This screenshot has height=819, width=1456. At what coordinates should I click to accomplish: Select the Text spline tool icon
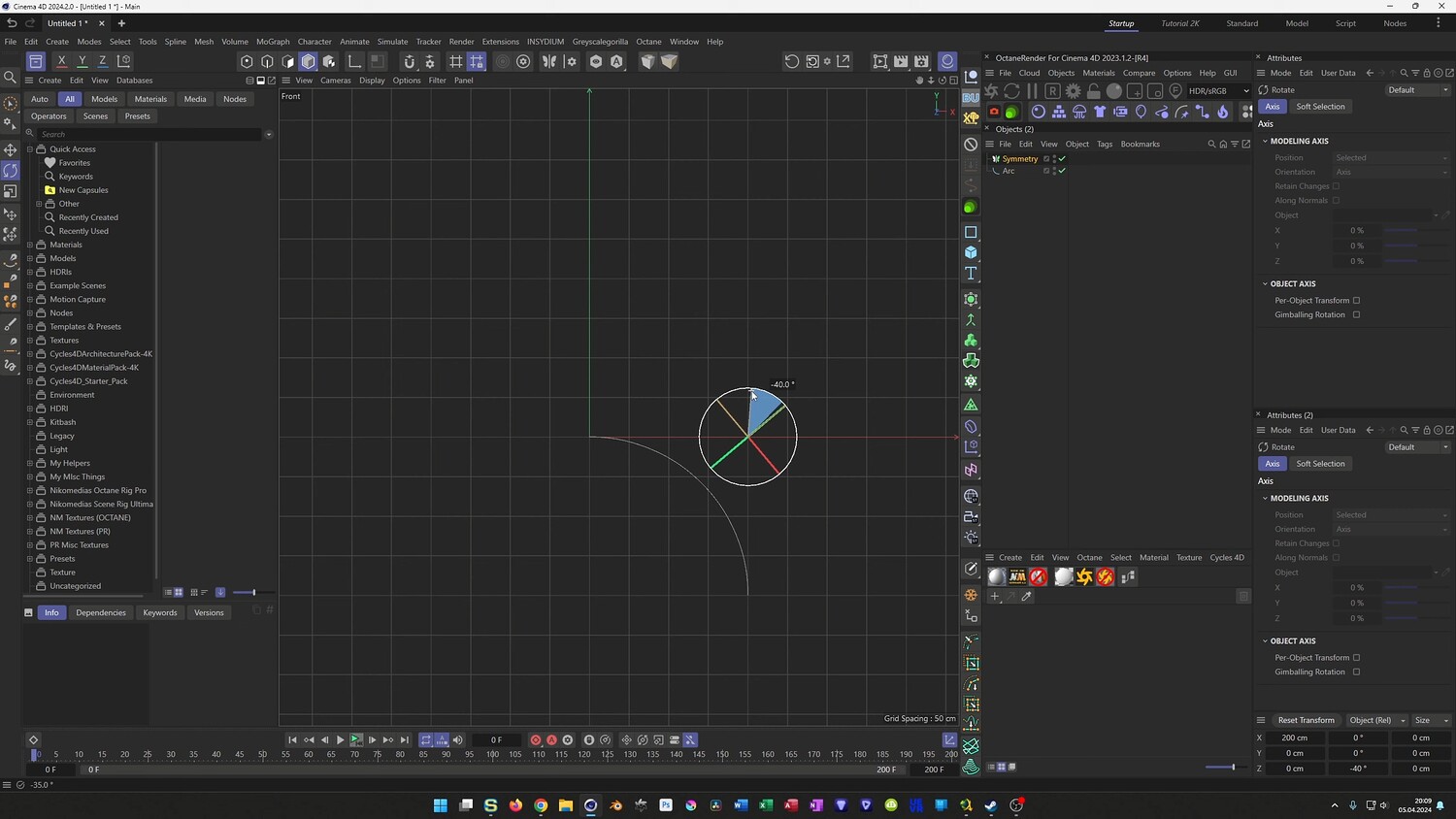click(x=971, y=274)
